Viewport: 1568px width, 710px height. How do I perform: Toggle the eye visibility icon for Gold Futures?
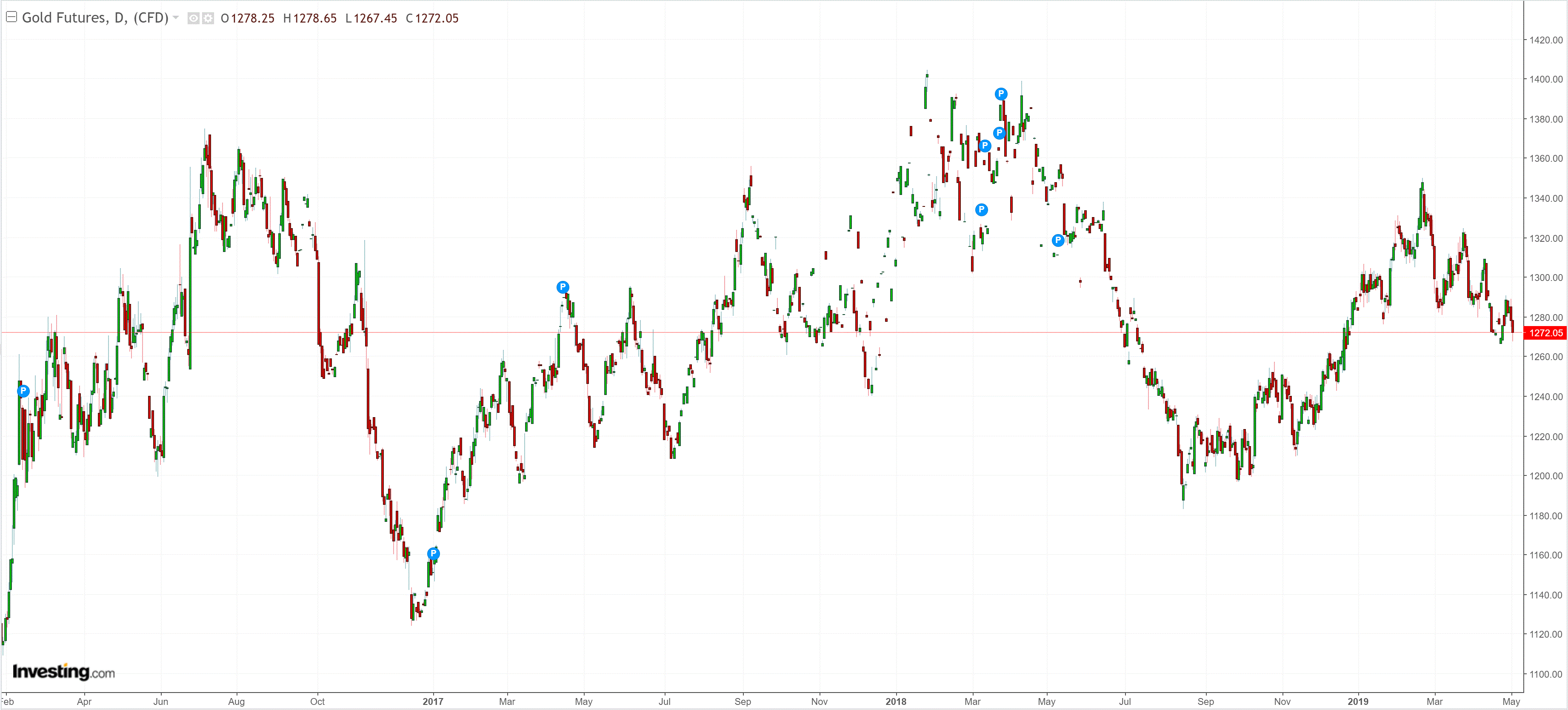(x=194, y=18)
